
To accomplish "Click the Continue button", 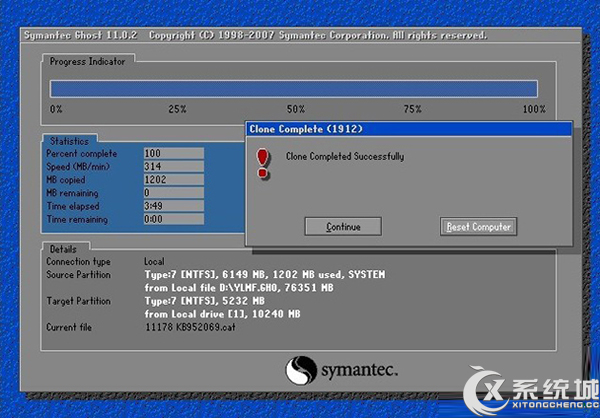I will 343,227.
